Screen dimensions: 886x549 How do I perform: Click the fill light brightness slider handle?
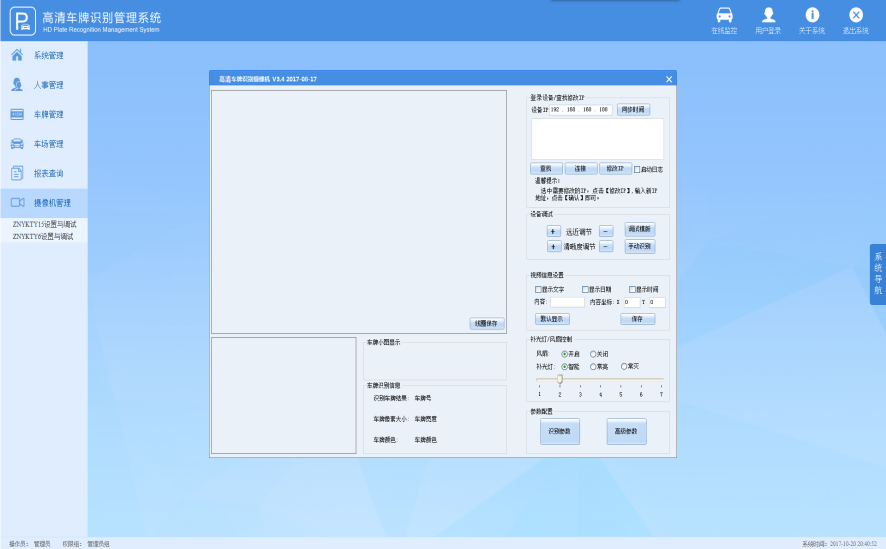(560, 379)
